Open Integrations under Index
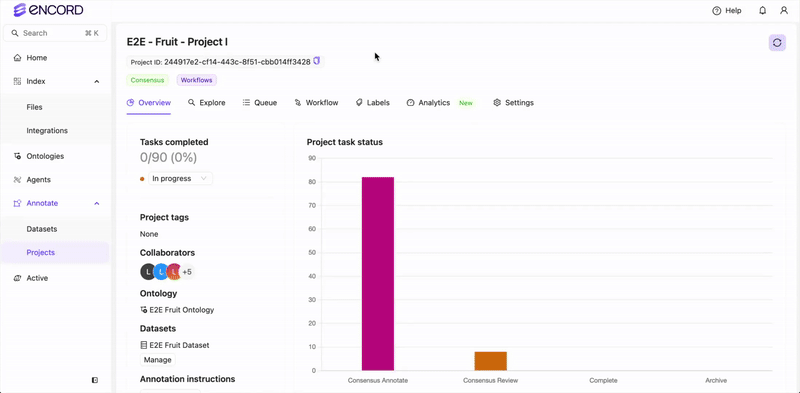This screenshot has height=393, width=800. click(x=47, y=131)
